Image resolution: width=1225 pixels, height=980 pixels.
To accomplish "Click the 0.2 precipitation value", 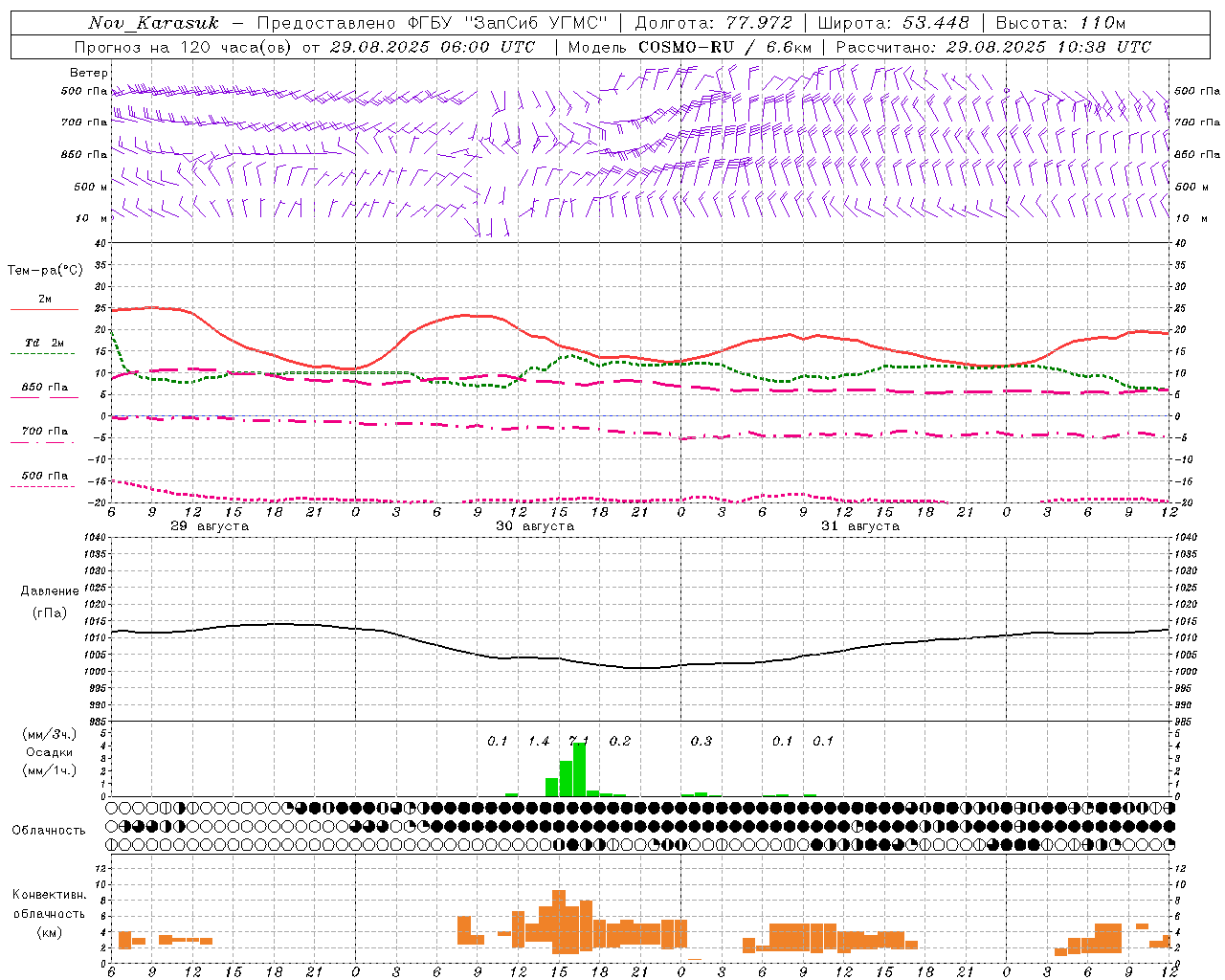I will pyautogui.click(x=620, y=742).
